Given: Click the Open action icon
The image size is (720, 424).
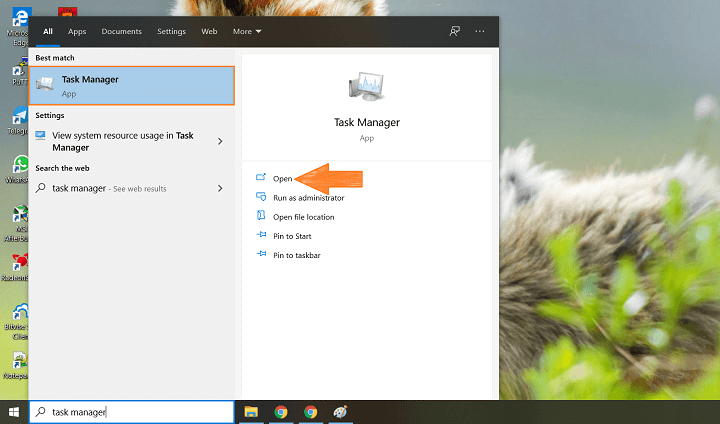Looking at the screenshot, I should [261, 177].
